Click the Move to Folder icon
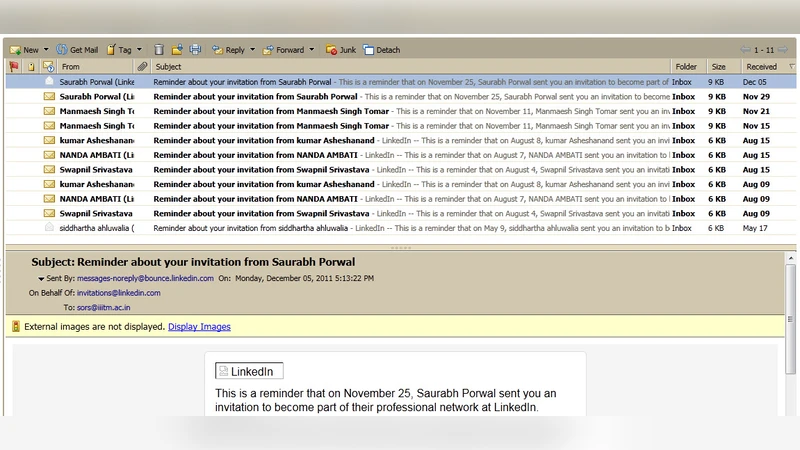800x450 pixels. [x=177, y=50]
